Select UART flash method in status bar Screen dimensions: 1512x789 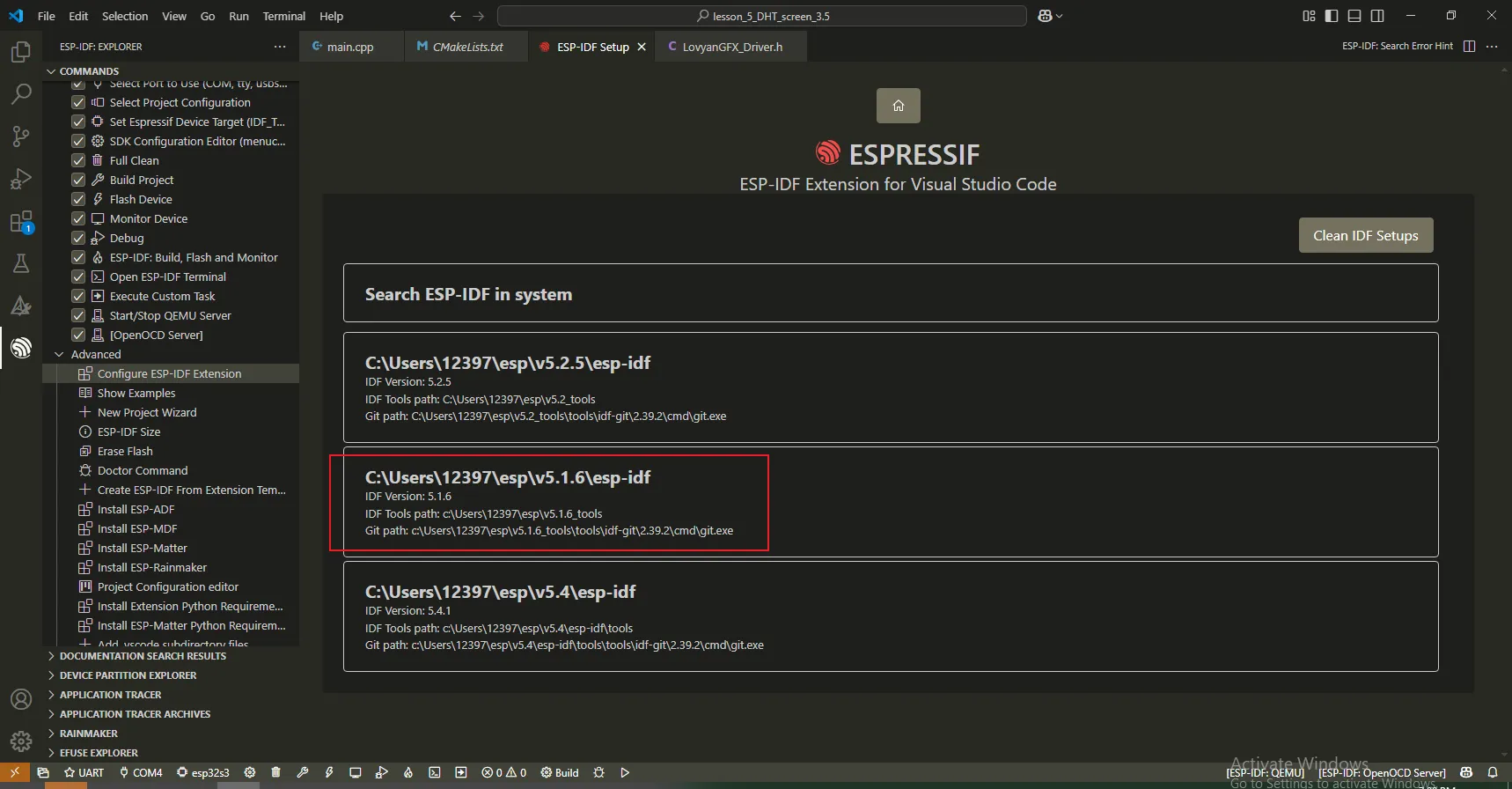tap(84, 772)
